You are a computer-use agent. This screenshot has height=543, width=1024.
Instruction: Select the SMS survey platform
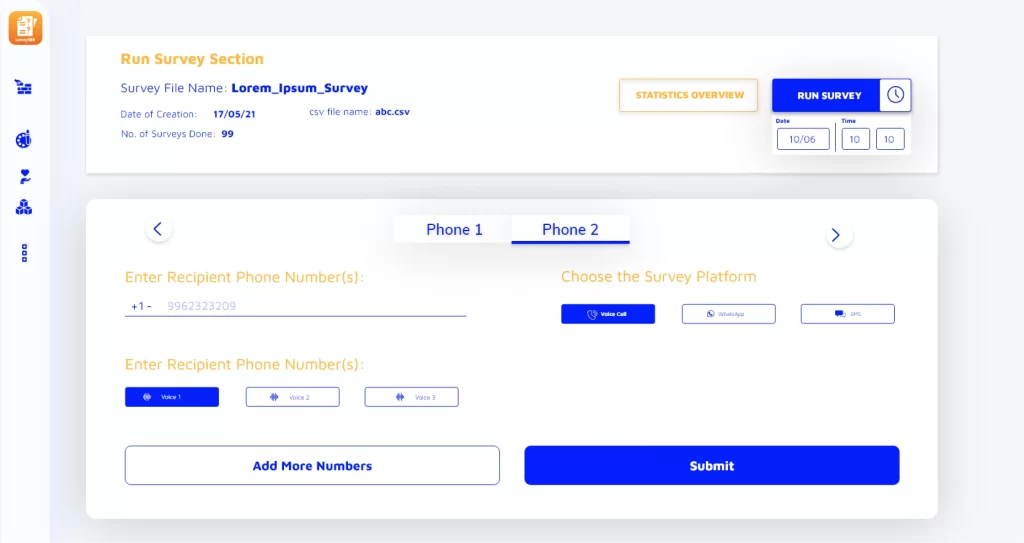pyautogui.click(x=848, y=314)
